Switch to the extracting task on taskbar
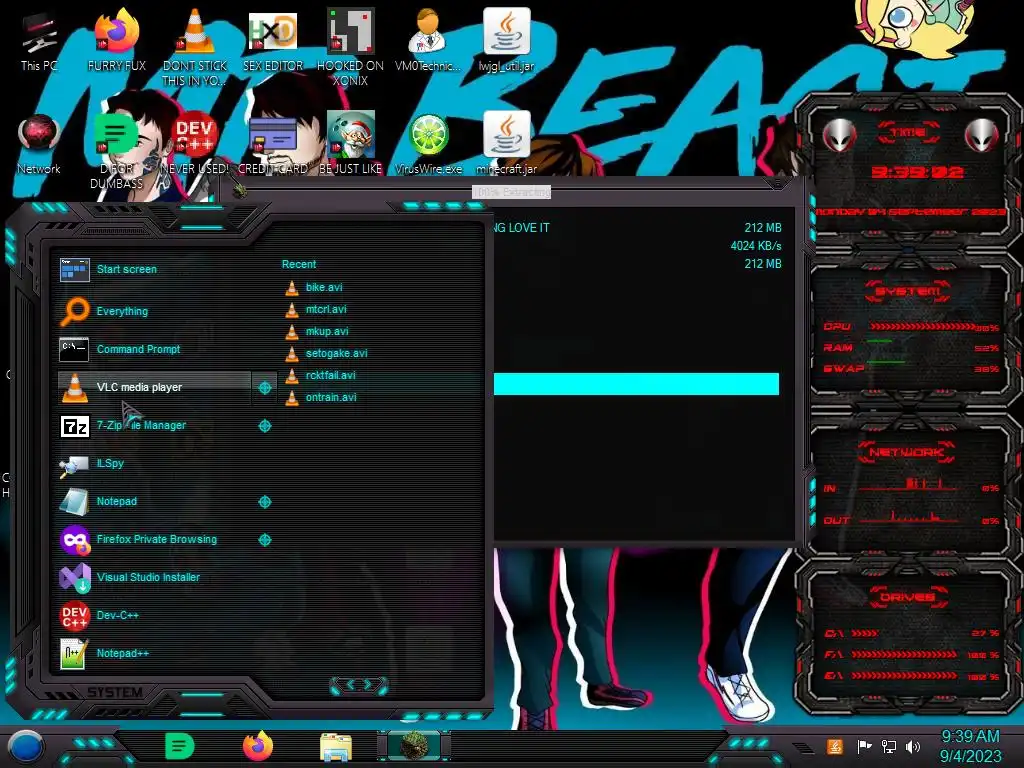This screenshot has width=1024, height=768. (414, 746)
